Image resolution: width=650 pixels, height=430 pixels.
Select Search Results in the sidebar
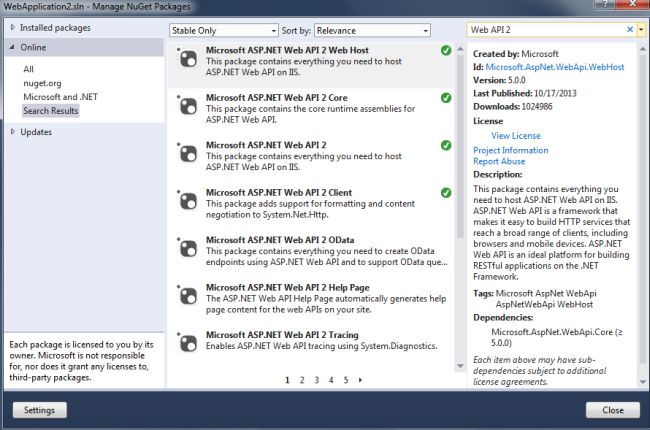click(51, 111)
